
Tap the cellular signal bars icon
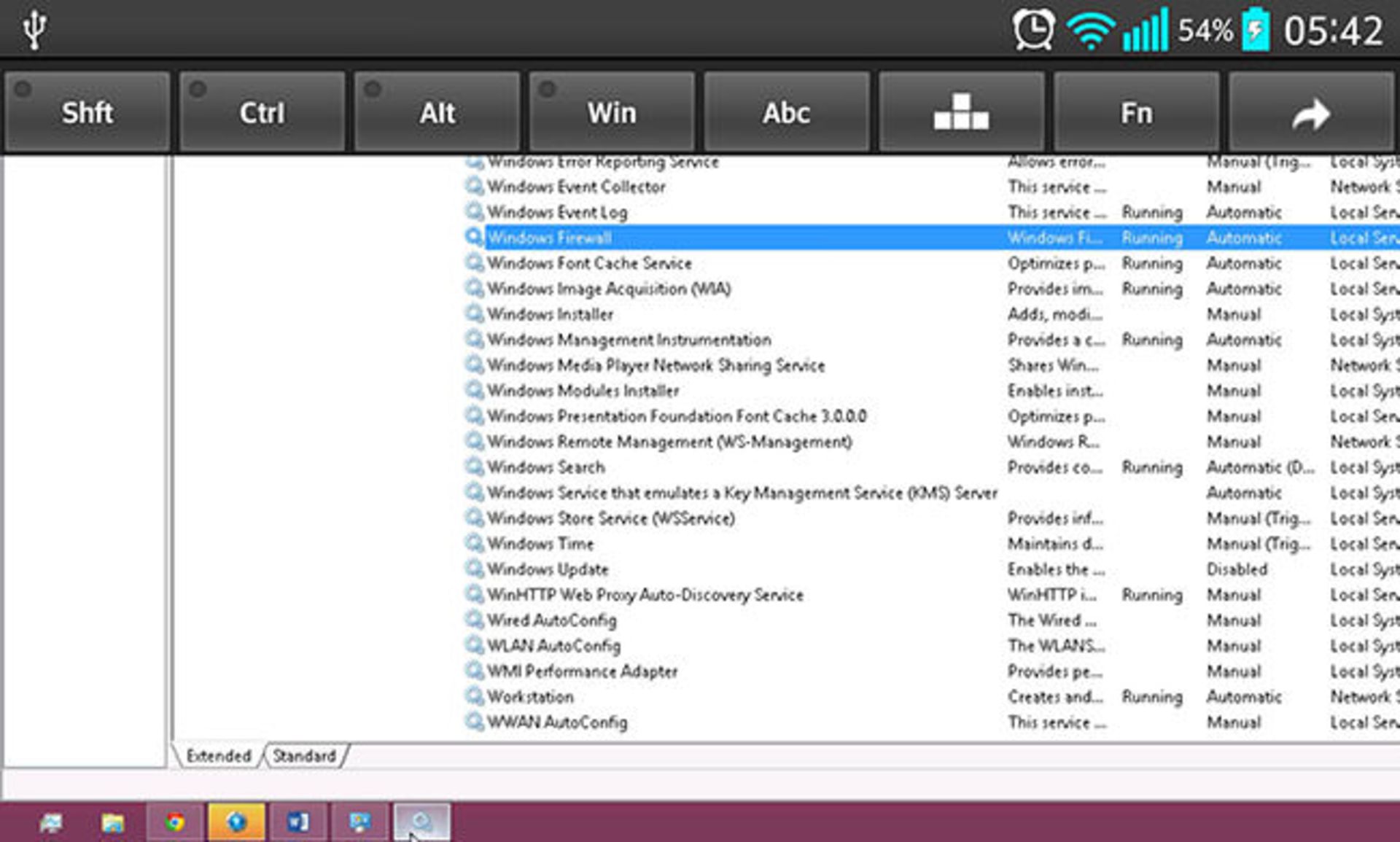pyautogui.click(x=1146, y=29)
